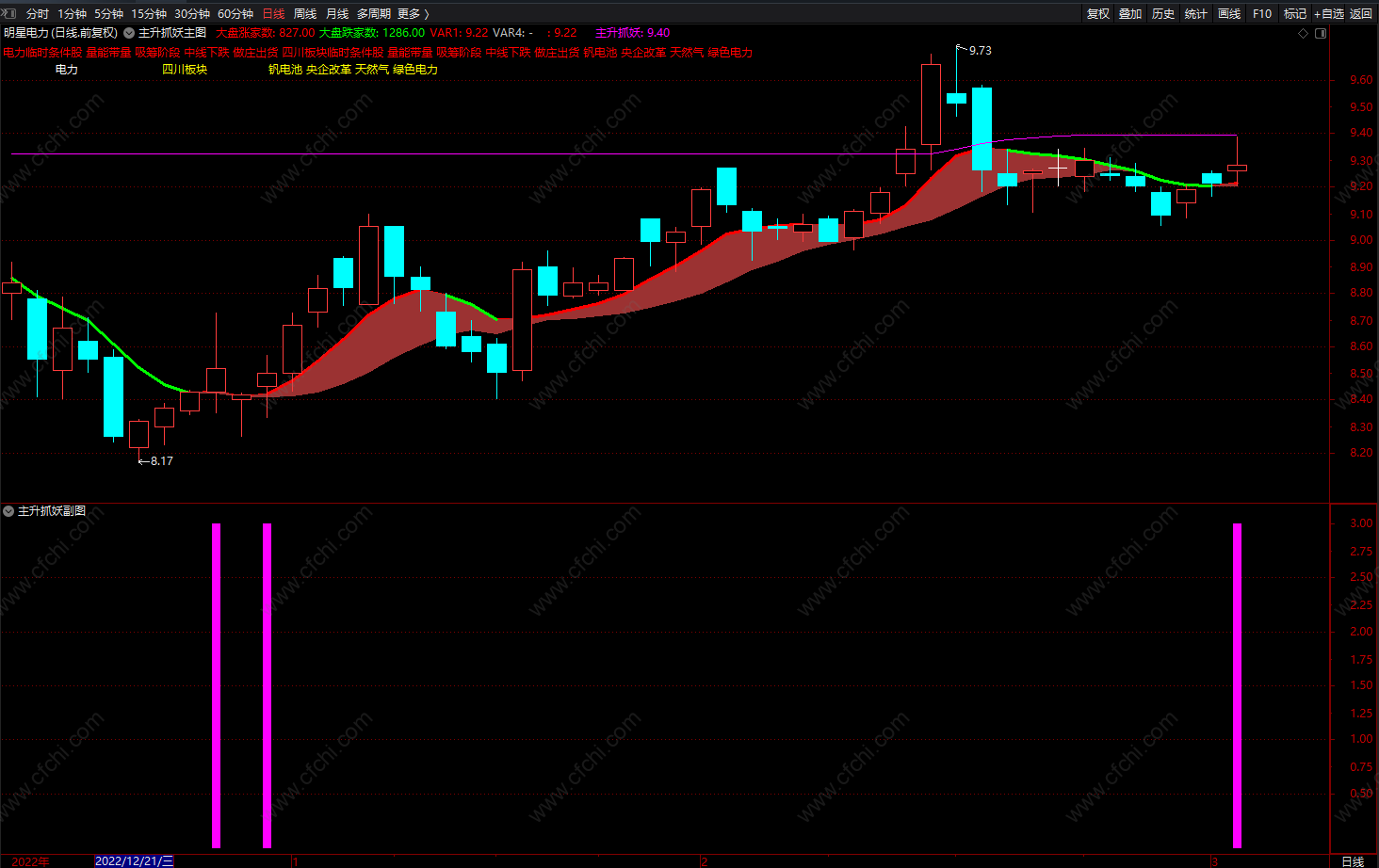Click the 标记 mark button
Viewport: 1379px width, 868px height.
pos(1295,14)
